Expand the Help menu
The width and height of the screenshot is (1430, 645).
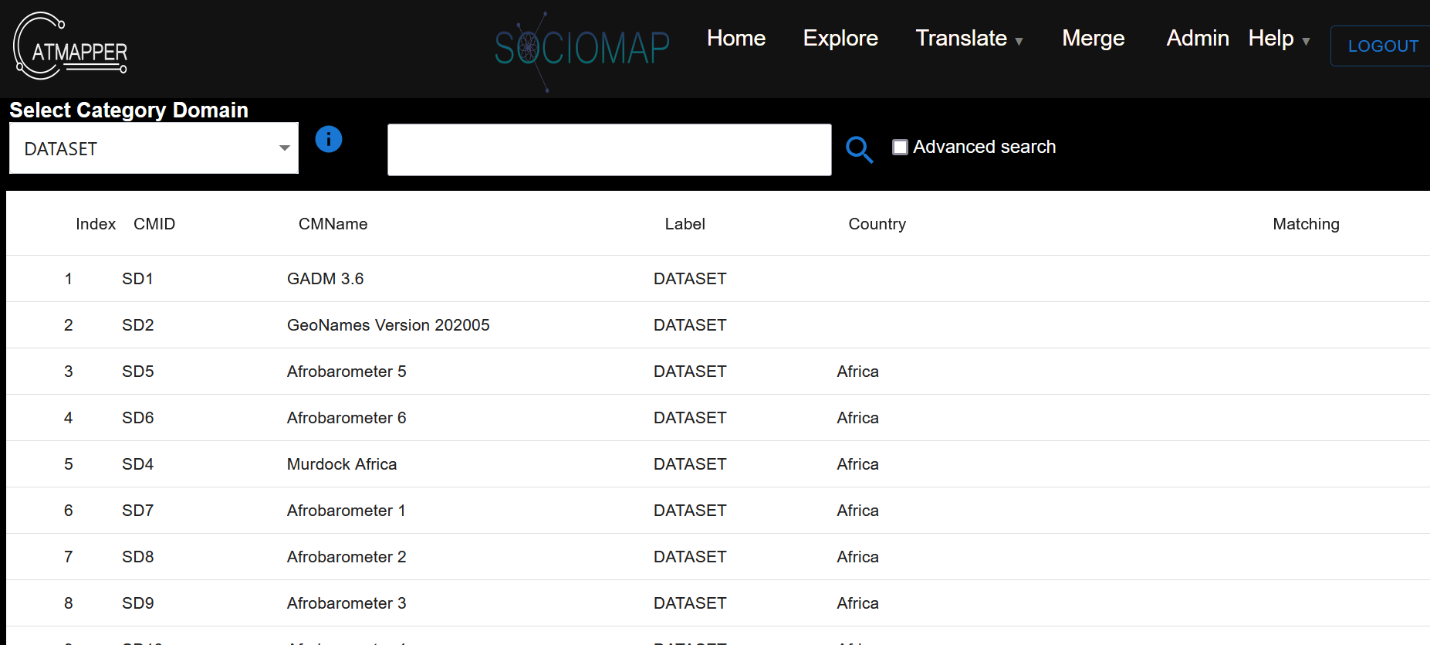[x=1278, y=39]
